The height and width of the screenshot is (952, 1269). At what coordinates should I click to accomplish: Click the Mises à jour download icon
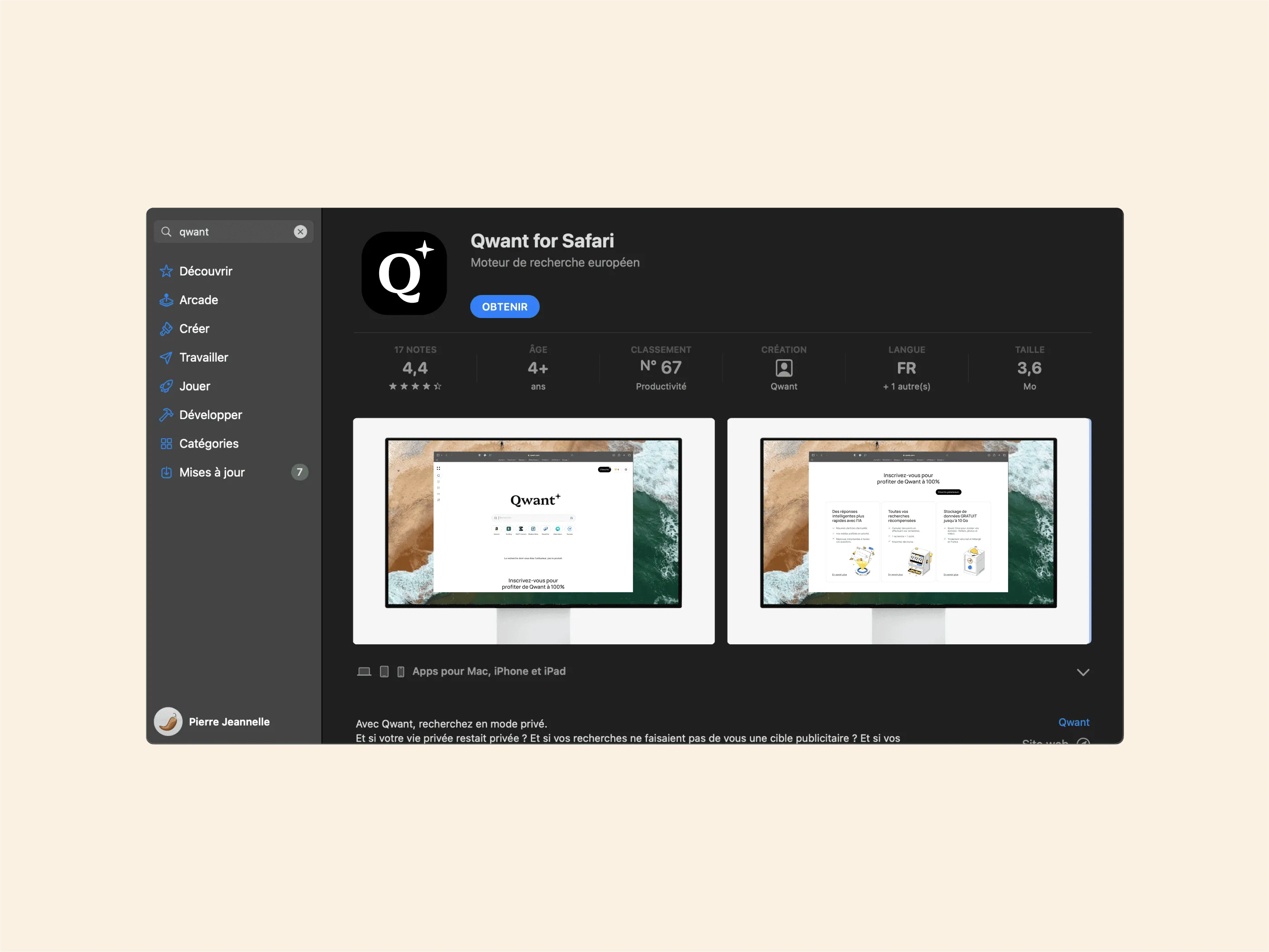tap(166, 472)
